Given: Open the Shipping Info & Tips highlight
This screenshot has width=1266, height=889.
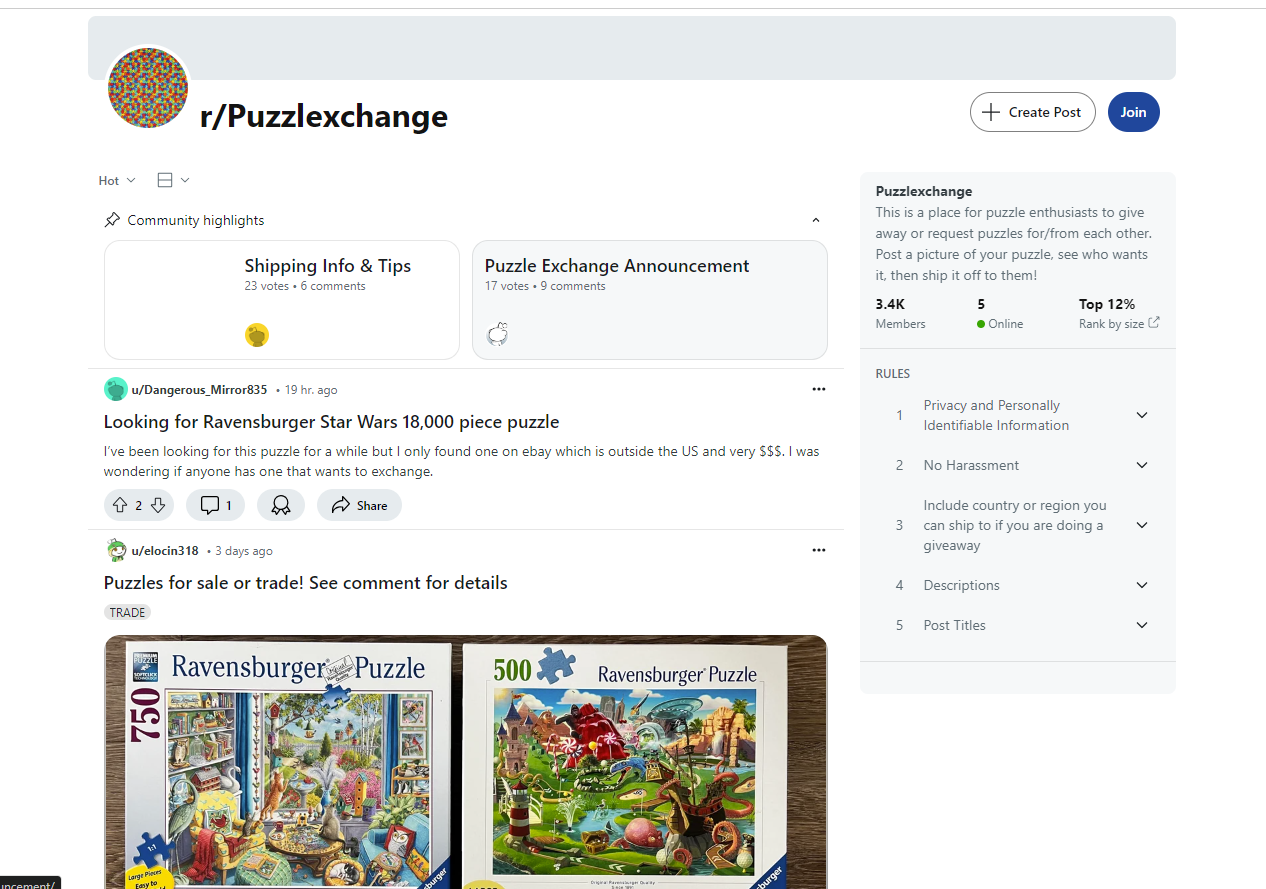Looking at the screenshot, I should [x=282, y=300].
